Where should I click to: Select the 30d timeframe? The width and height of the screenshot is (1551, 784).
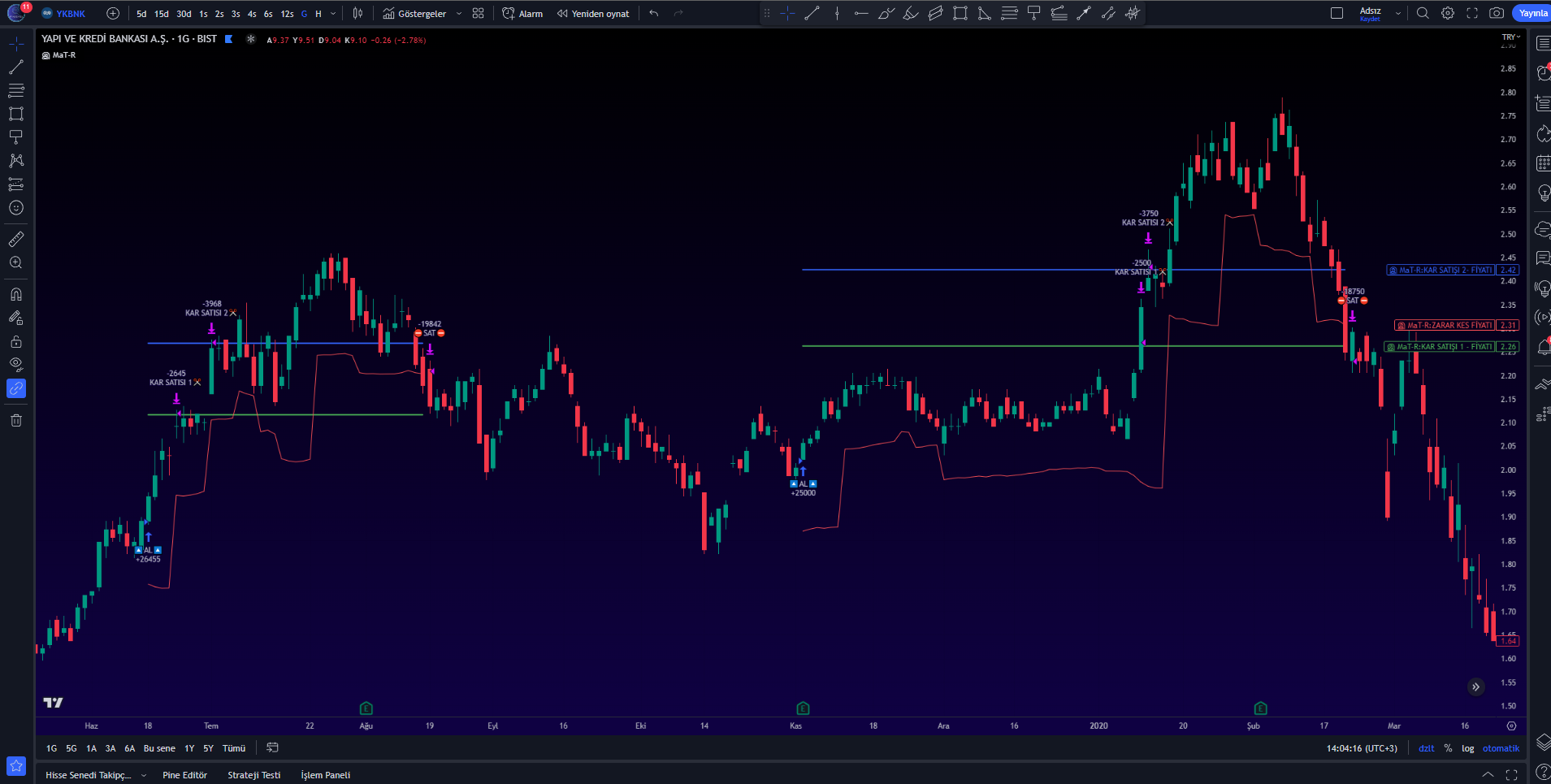(x=184, y=14)
